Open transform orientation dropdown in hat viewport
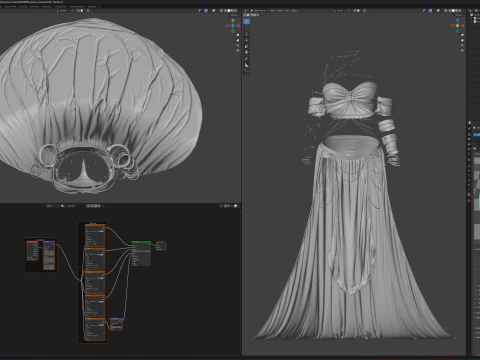The width and height of the screenshot is (480, 360). click(63, 10)
